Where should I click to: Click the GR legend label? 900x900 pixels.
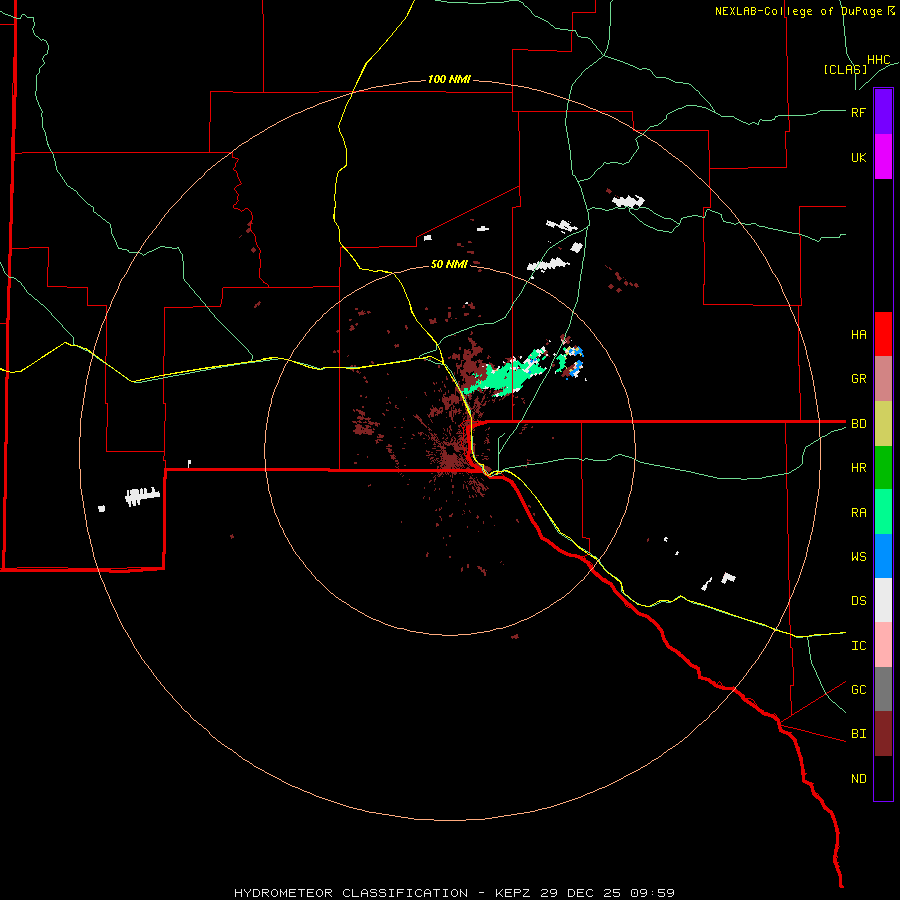pyautogui.click(x=858, y=379)
